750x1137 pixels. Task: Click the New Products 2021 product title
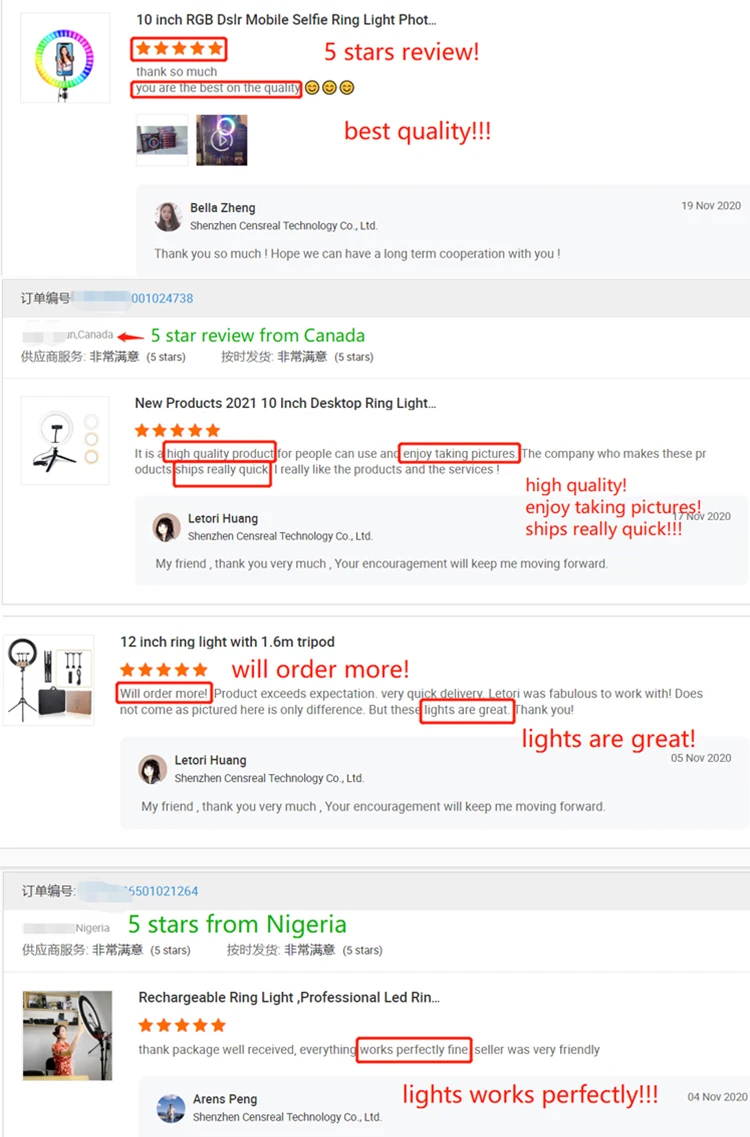pos(285,403)
